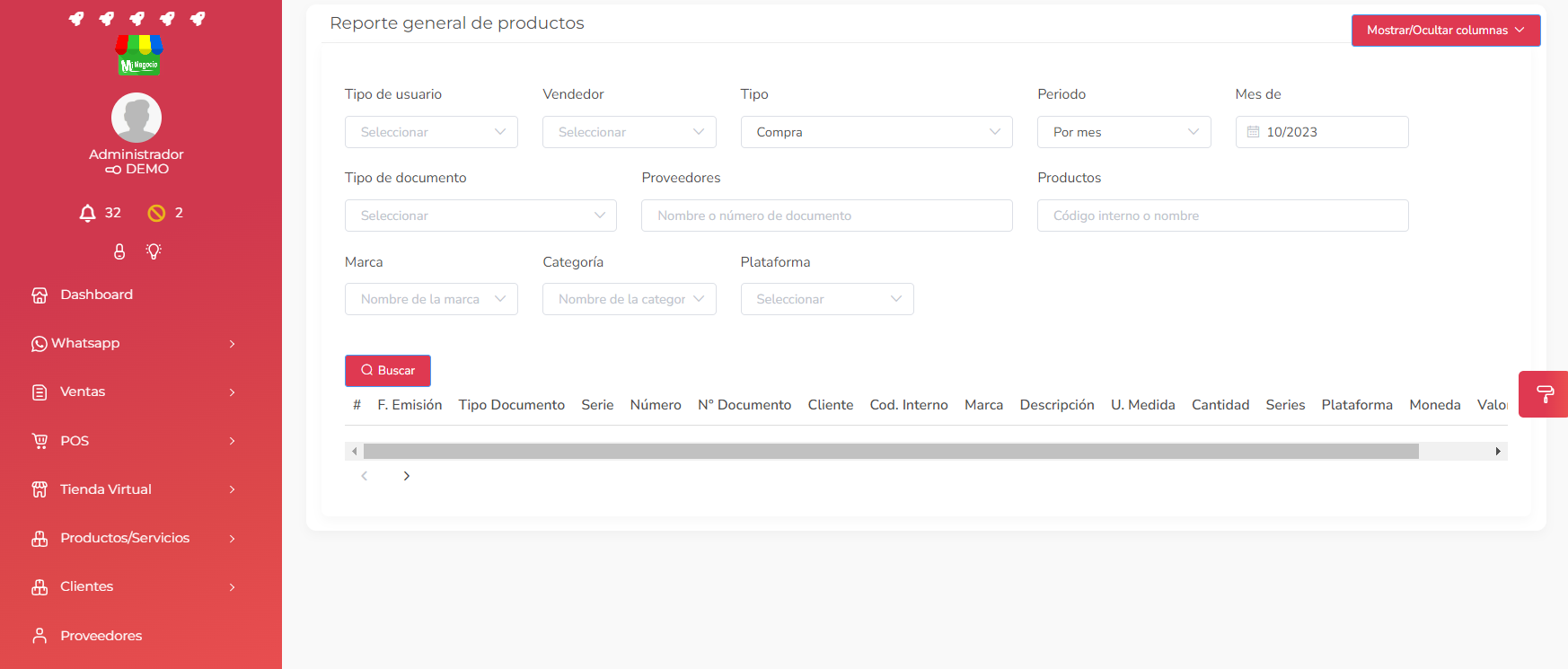This screenshot has width=1568, height=669.
Task: Click the Cod. Interno column header
Action: coord(909,405)
